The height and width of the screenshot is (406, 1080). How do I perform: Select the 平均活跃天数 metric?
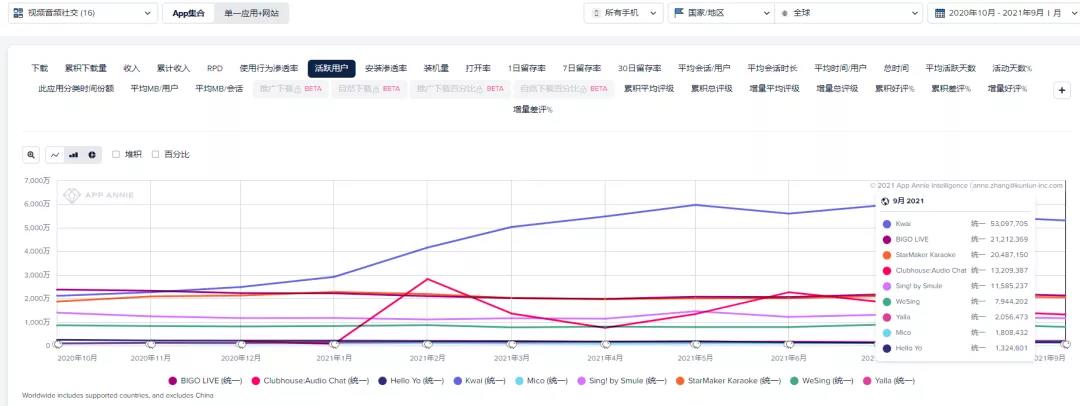point(951,68)
